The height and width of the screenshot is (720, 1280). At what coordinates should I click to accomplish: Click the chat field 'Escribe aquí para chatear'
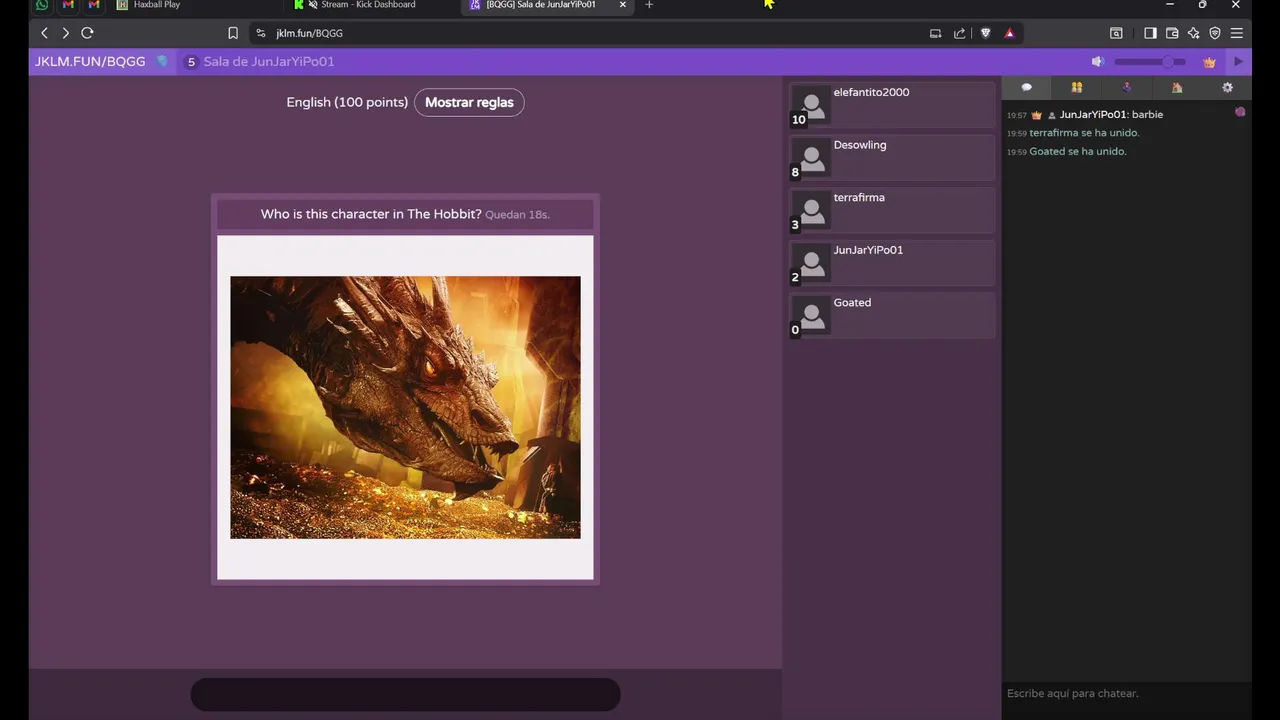coord(1127,693)
